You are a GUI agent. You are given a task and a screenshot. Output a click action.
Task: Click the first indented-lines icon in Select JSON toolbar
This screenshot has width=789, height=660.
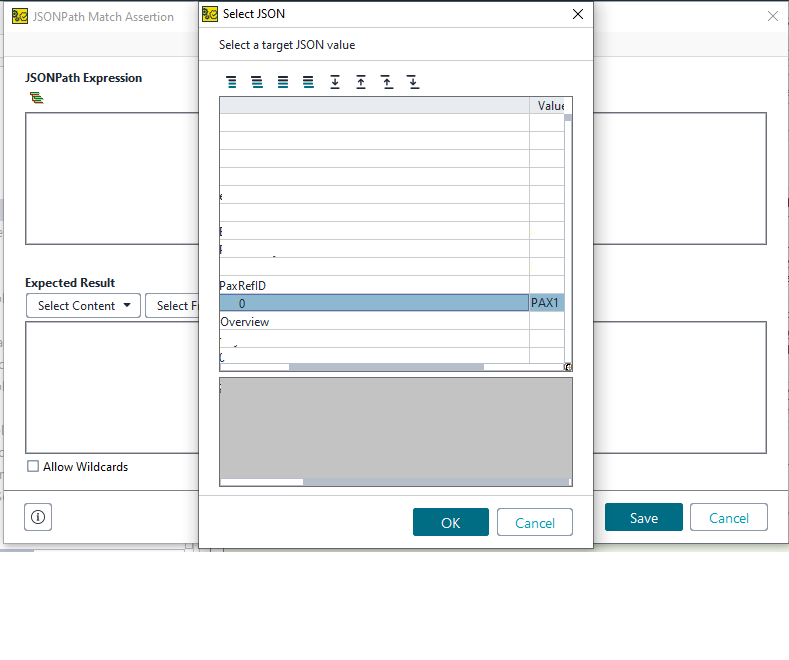point(231,82)
